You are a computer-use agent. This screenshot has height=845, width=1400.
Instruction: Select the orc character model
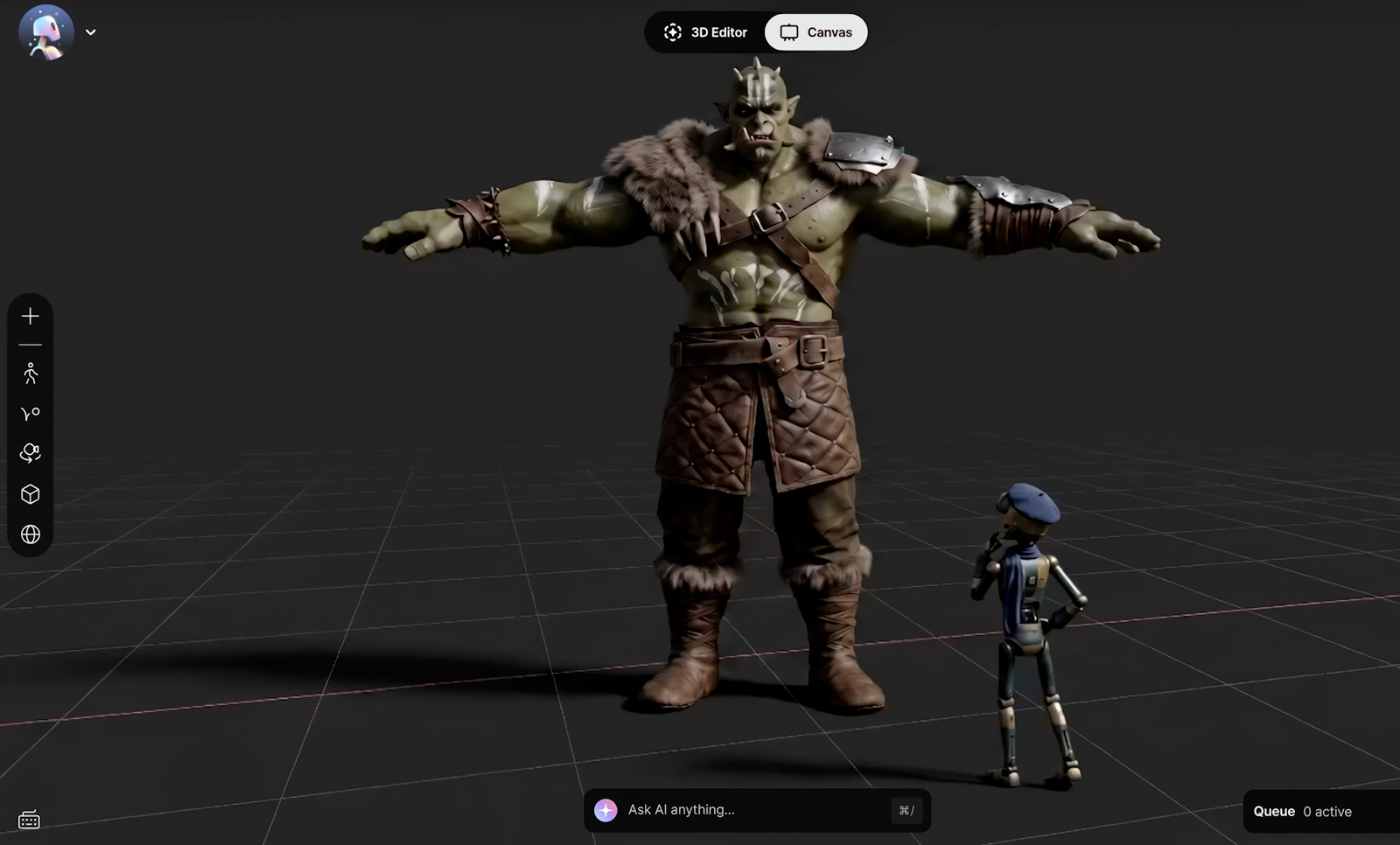pos(761,385)
